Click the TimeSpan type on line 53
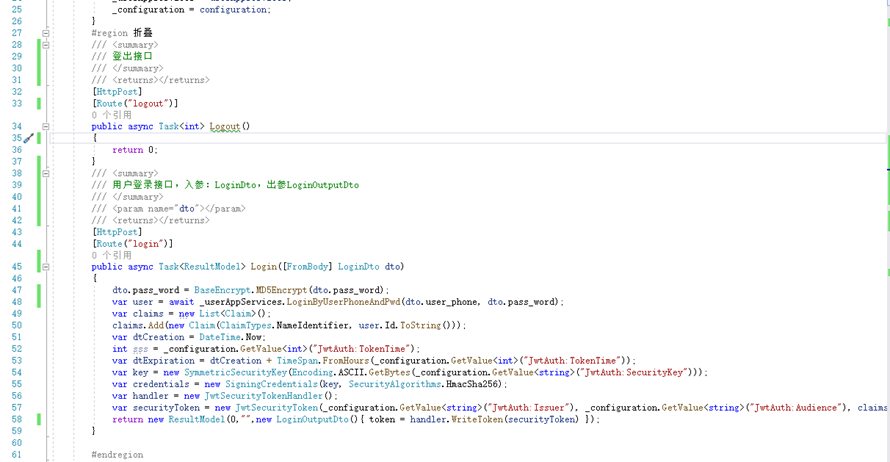Screen dimensions: 890x462 (x=297, y=361)
